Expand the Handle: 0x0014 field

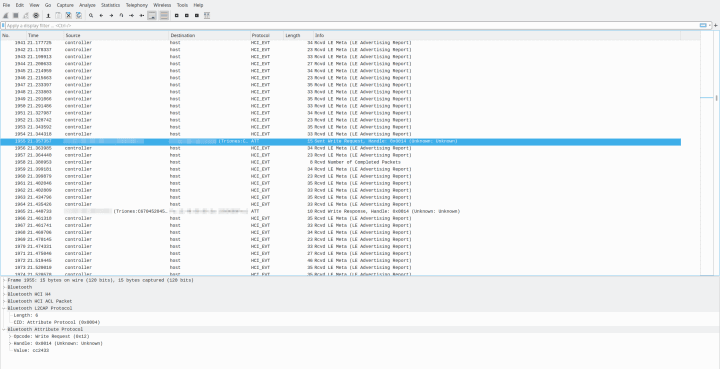10,343
